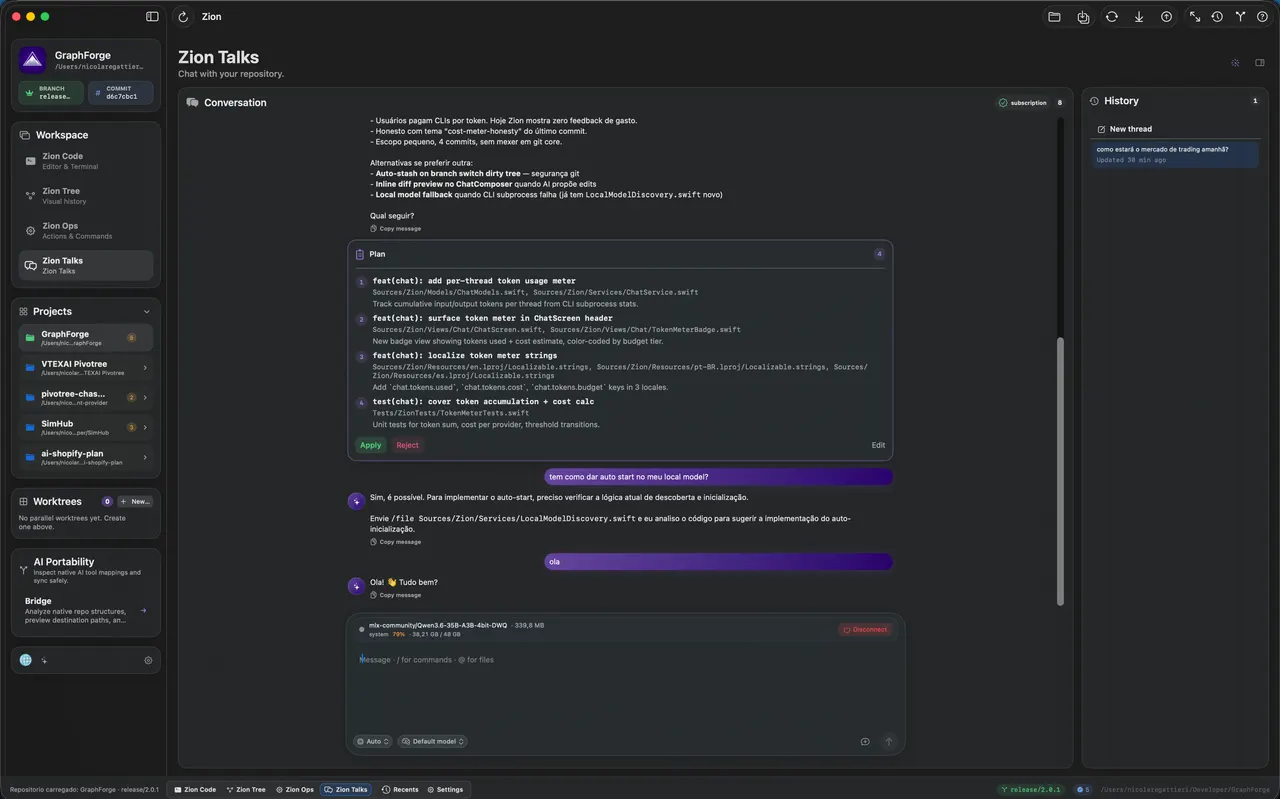This screenshot has height=799, width=1280.
Task: Open Settings in bottom bar
Action: pyautogui.click(x=445, y=789)
